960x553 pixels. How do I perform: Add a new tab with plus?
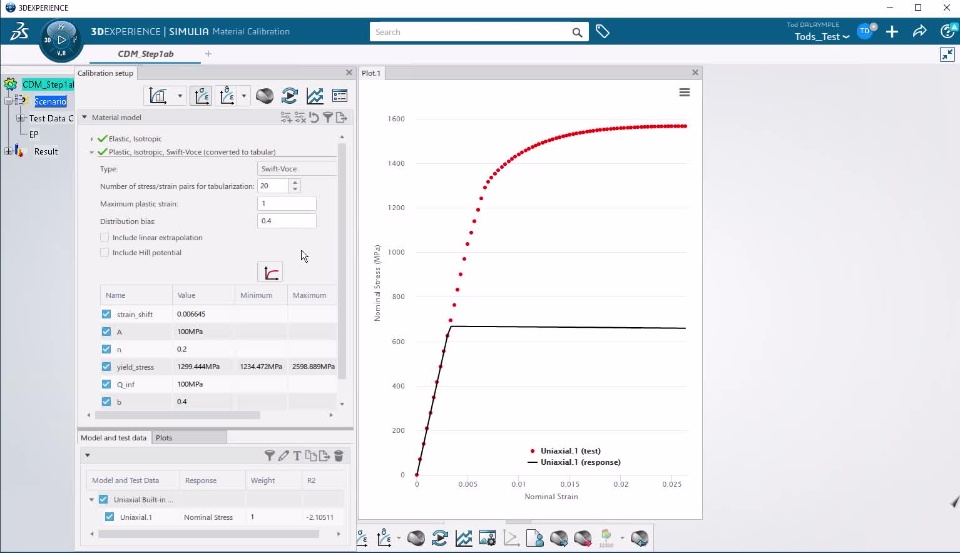coord(208,54)
